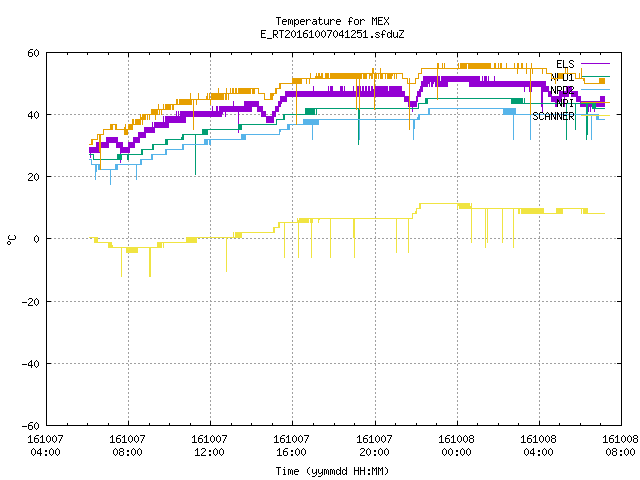Image resolution: width=640 pixels, height=480 pixels.
Task: Click the y-axis tick label -60
Action: click(x=31, y=426)
